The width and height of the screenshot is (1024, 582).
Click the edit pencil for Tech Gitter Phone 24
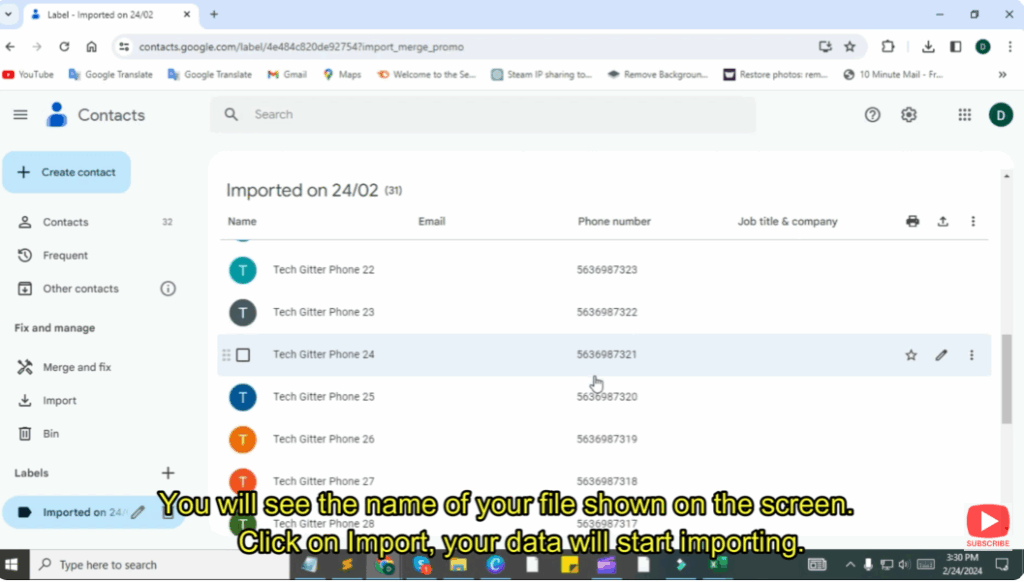(941, 355)
